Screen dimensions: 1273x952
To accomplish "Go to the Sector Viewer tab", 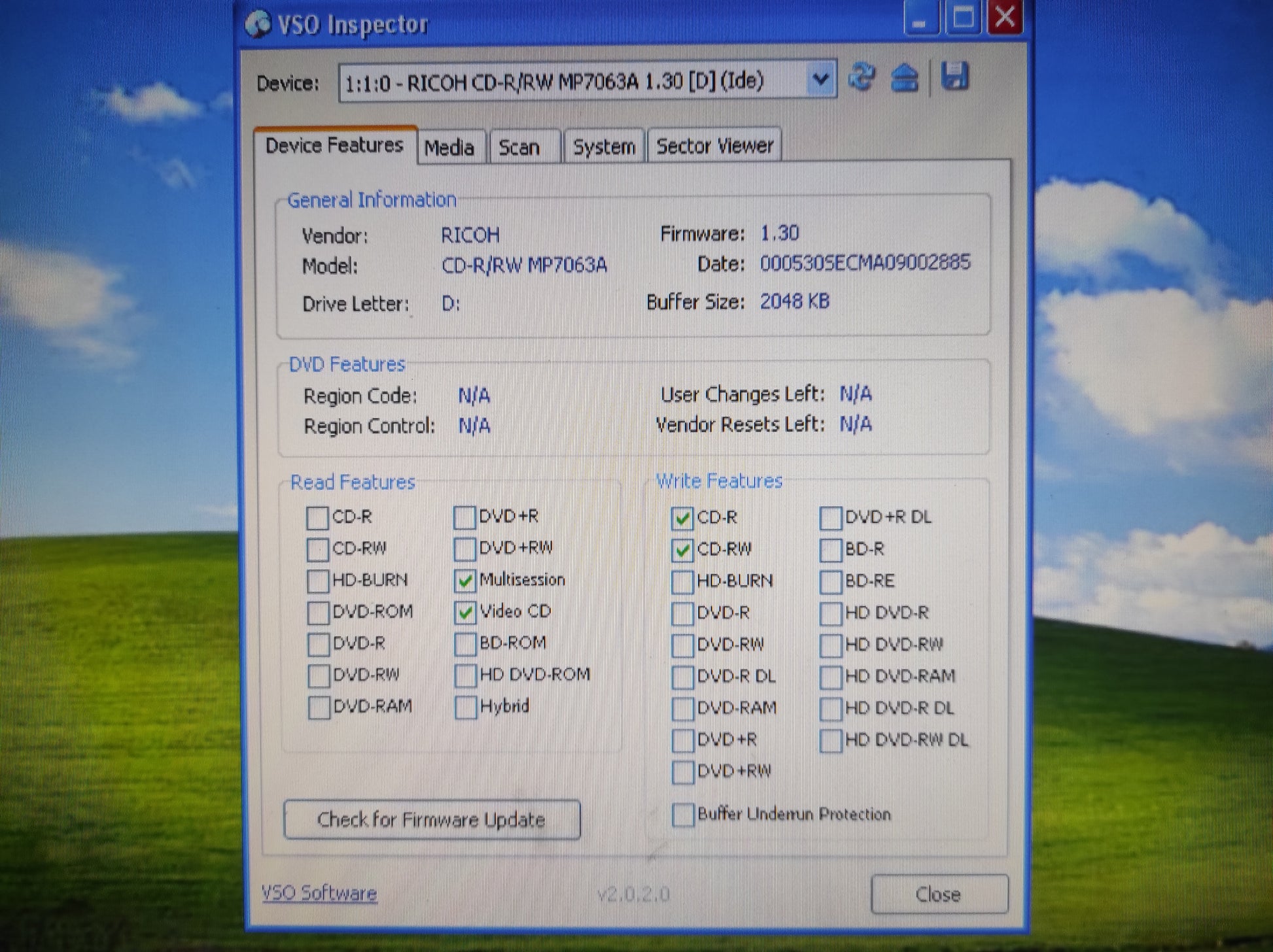I will (714, 146).
